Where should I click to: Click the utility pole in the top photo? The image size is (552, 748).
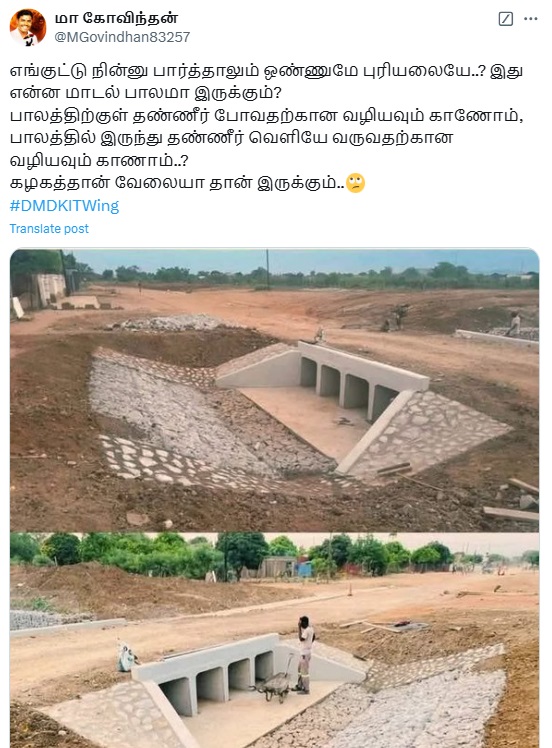(x=268, y=269)
